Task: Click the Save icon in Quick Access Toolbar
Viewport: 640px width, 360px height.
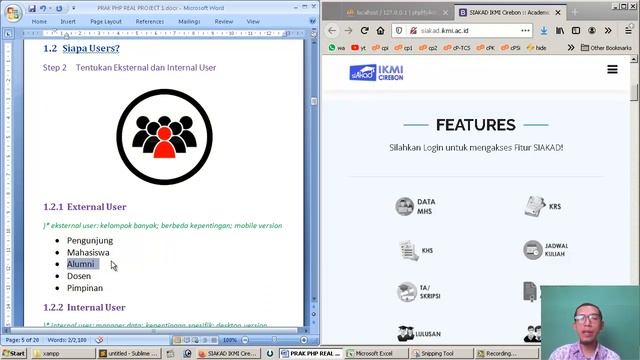Action: tap(32, 8)
